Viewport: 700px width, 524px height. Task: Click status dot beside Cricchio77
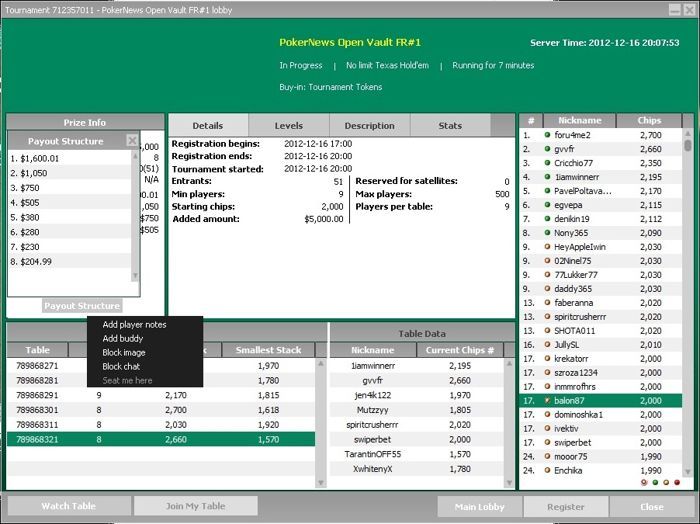coord(547,162)
